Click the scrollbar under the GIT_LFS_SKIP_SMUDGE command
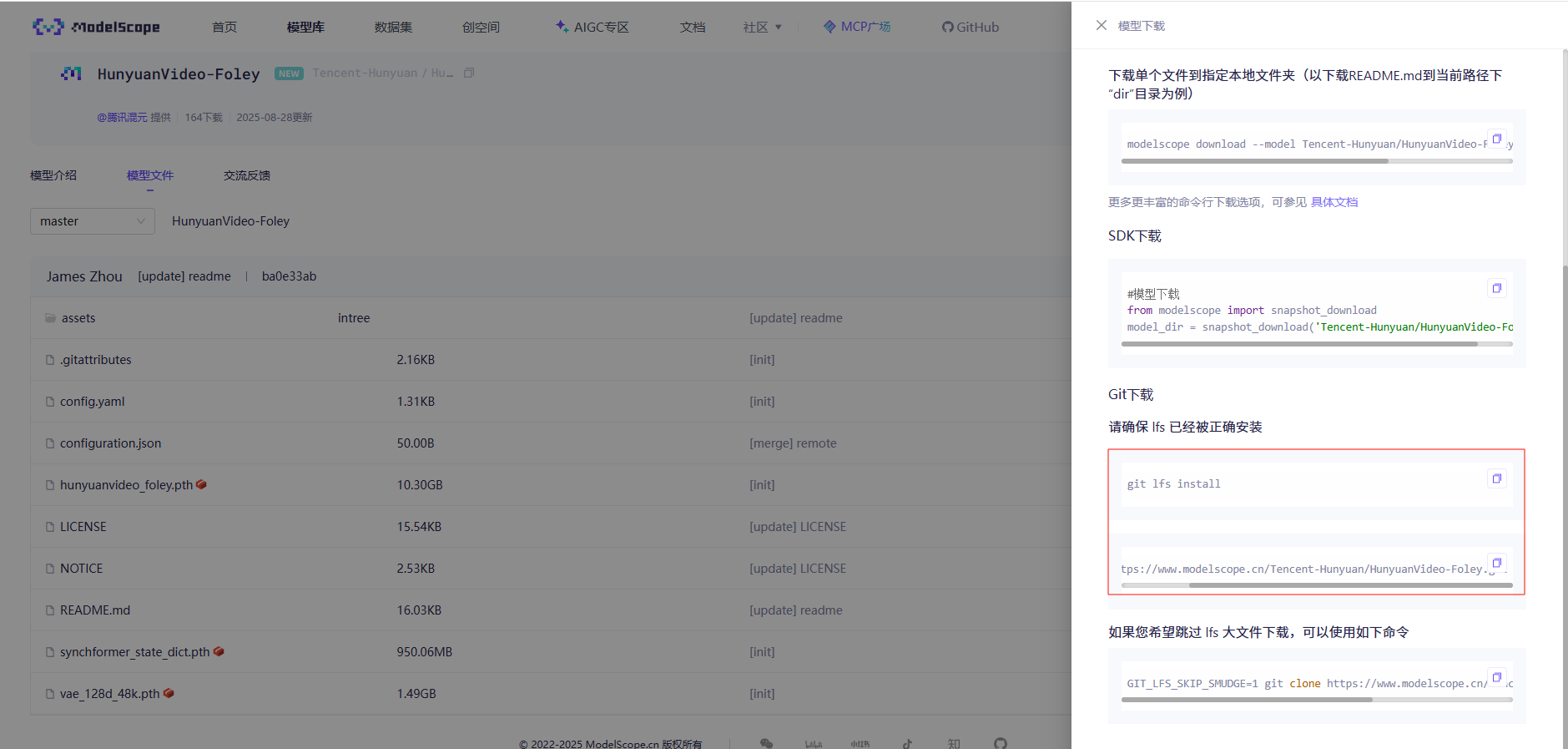 (1247, 700)
